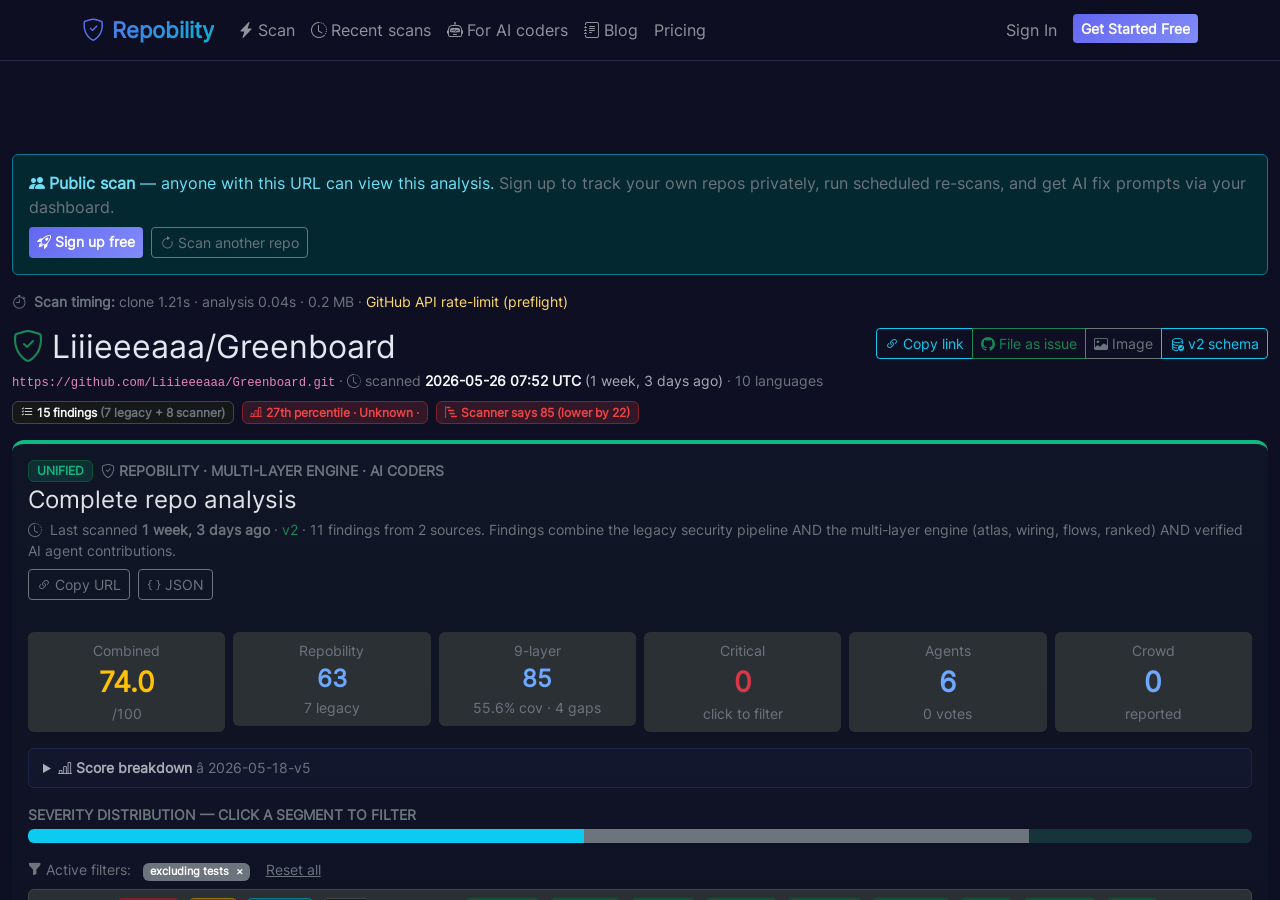Click the Copy URL button
1280x900 pixels.
[x=79, y=584]
